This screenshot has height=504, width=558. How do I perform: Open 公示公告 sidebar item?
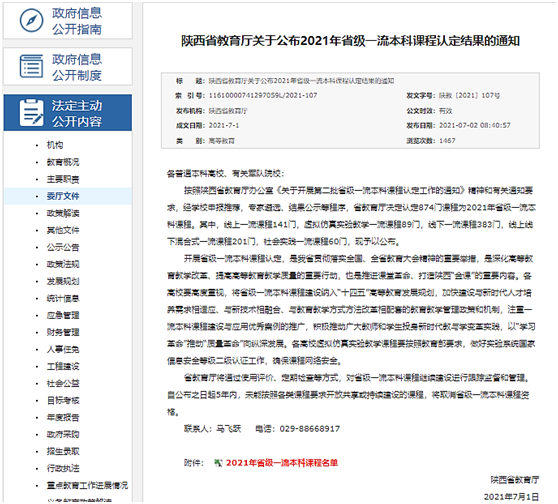pos(63,247)
